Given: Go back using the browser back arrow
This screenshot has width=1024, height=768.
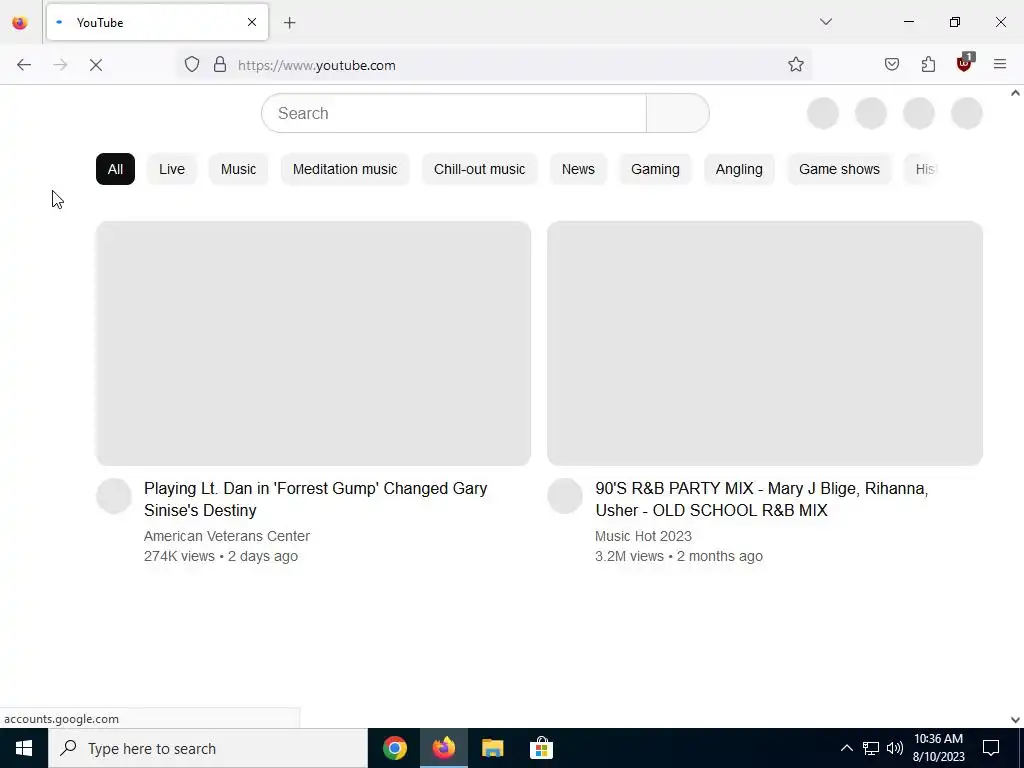Looking at the screenshot, I should (24, 65).
